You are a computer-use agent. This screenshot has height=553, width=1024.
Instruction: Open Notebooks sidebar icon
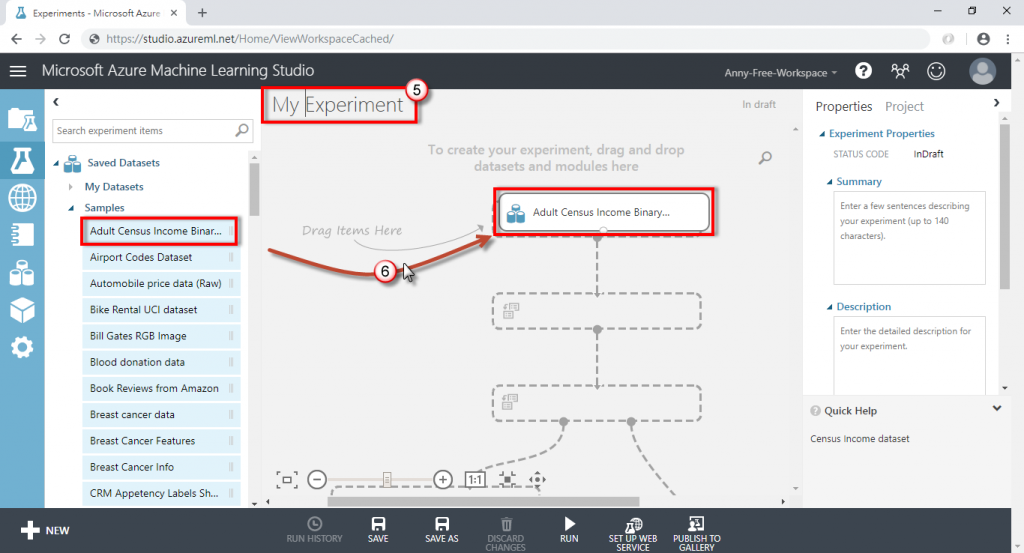(22, 234)
